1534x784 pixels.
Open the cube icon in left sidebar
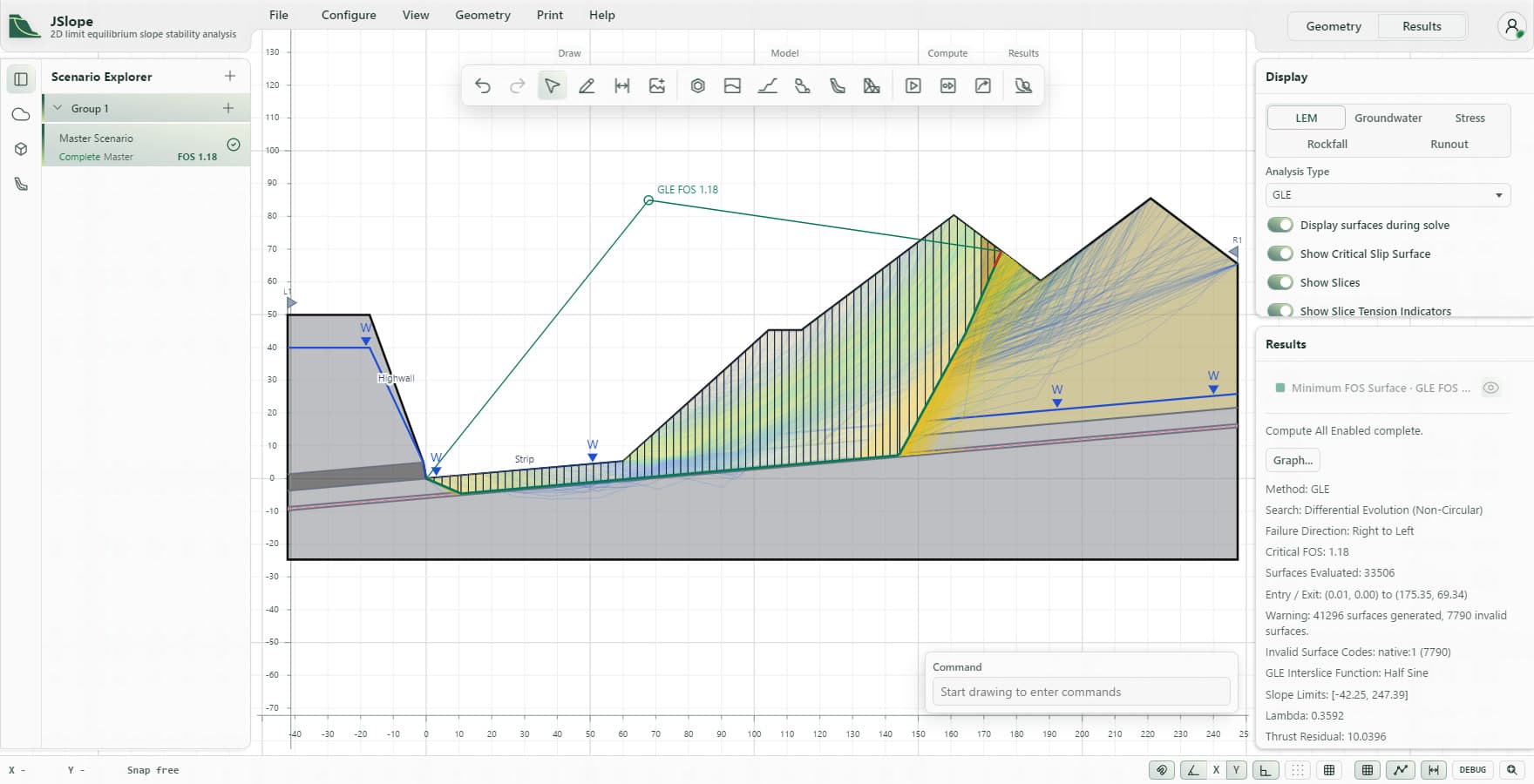(x=21, y=149)
